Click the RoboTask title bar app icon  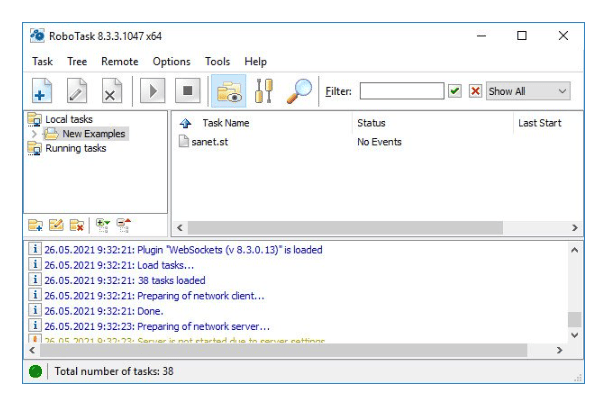pos(37,36)
